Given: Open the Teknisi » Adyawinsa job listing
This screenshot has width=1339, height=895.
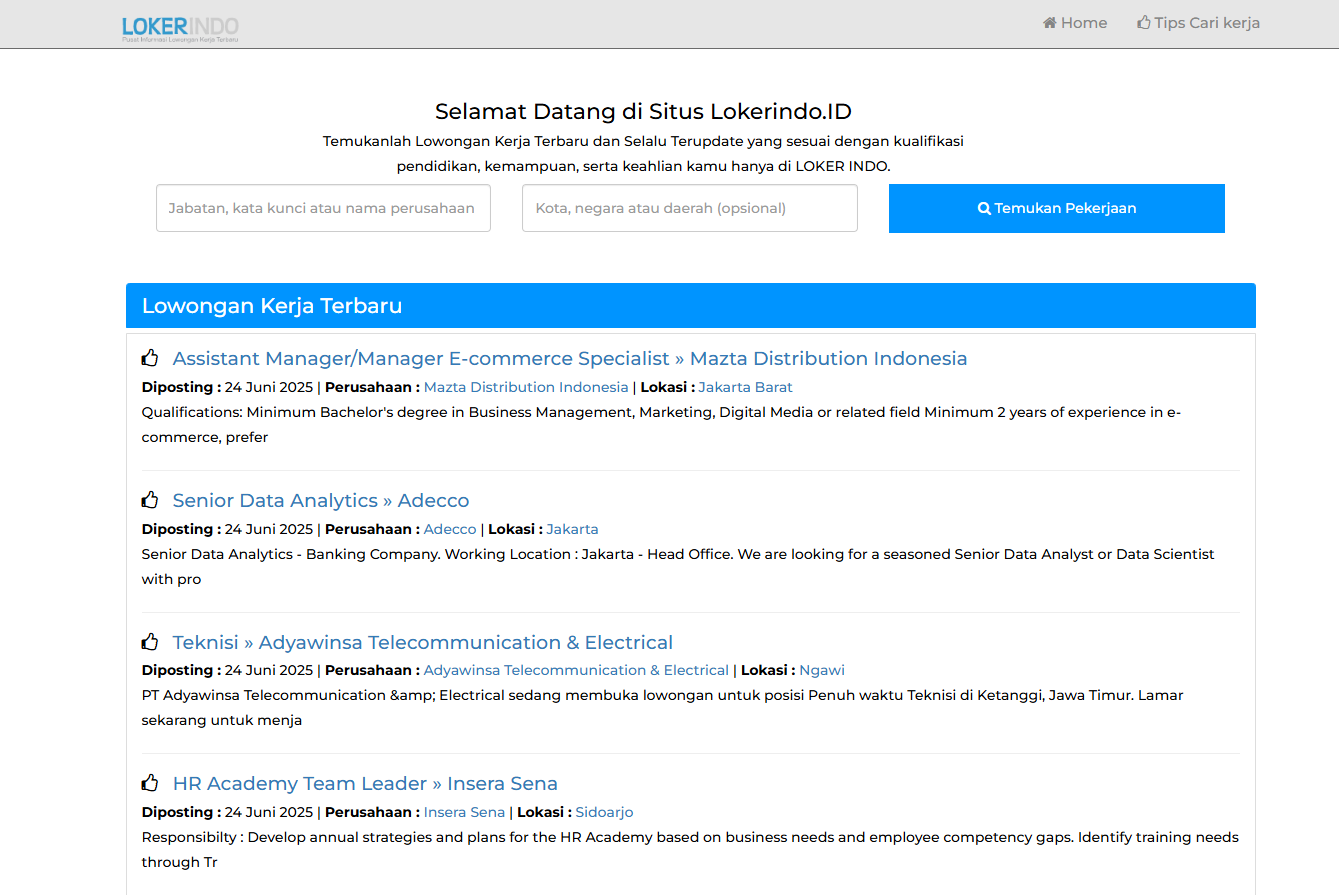Looking at the screenshot, I should pos(423,641).
